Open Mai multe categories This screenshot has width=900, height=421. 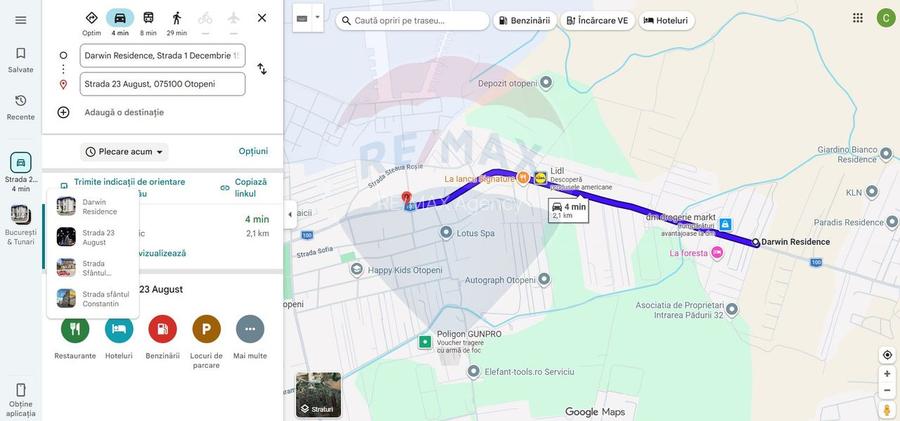pyautogui.click(x=250, y=330)
